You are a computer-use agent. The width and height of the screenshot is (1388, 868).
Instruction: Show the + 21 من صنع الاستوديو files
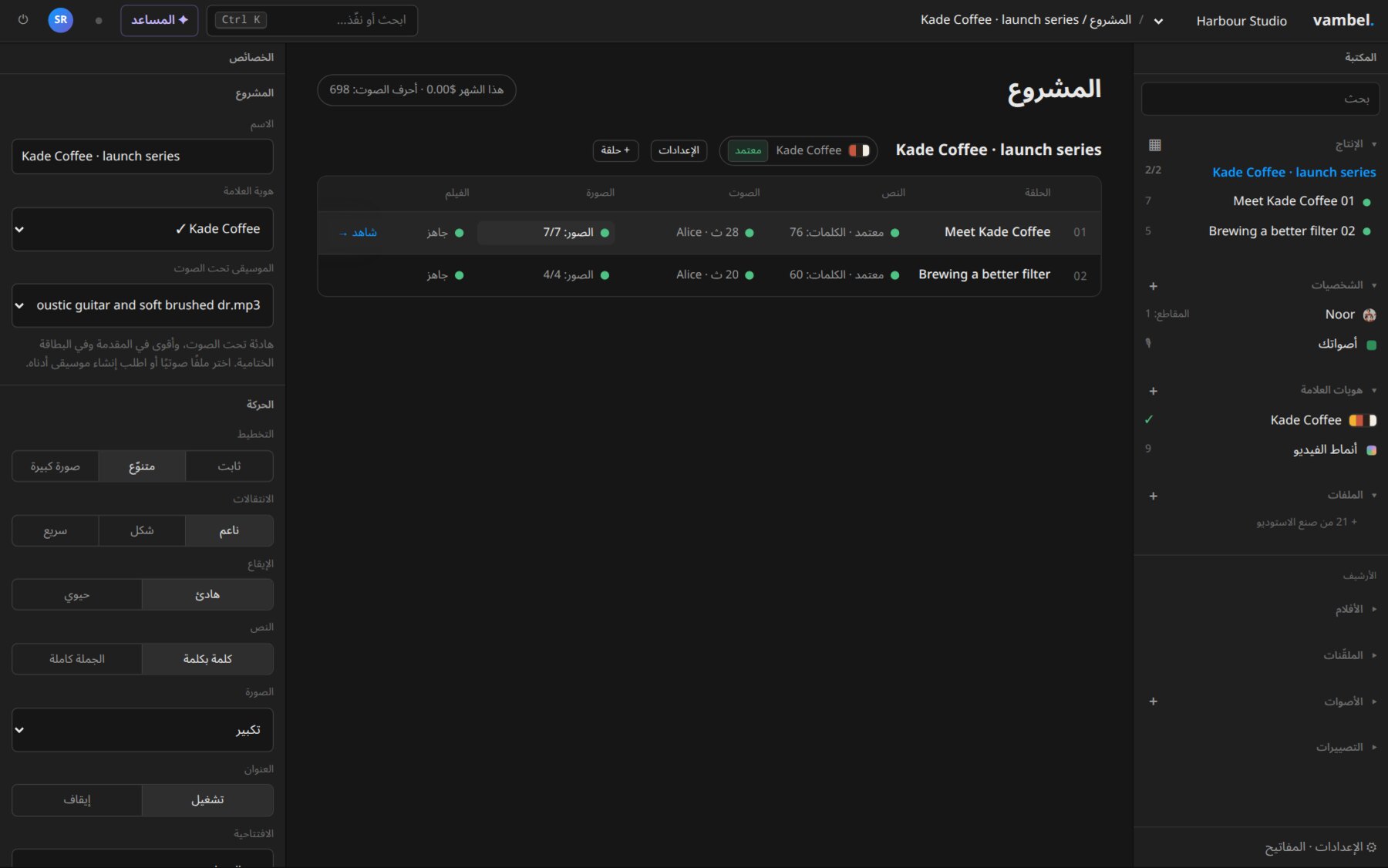point(1306,522)
